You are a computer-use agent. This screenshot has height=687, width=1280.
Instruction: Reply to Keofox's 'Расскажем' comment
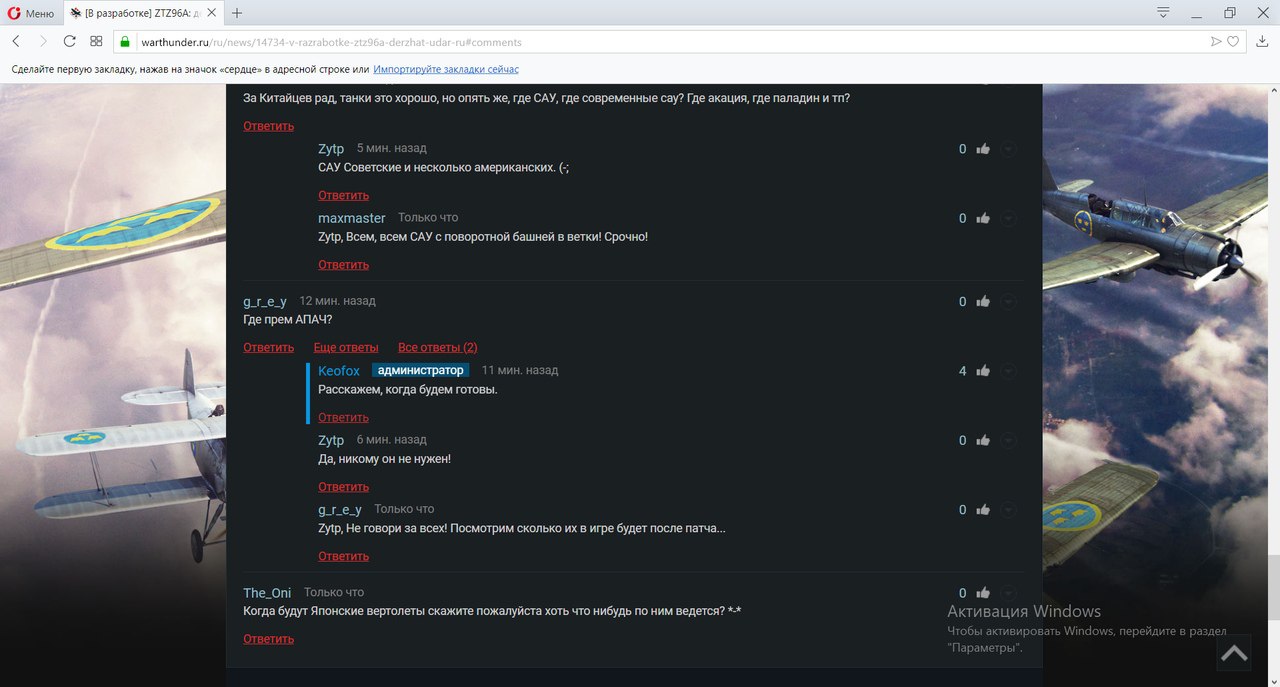click(344, 417)
